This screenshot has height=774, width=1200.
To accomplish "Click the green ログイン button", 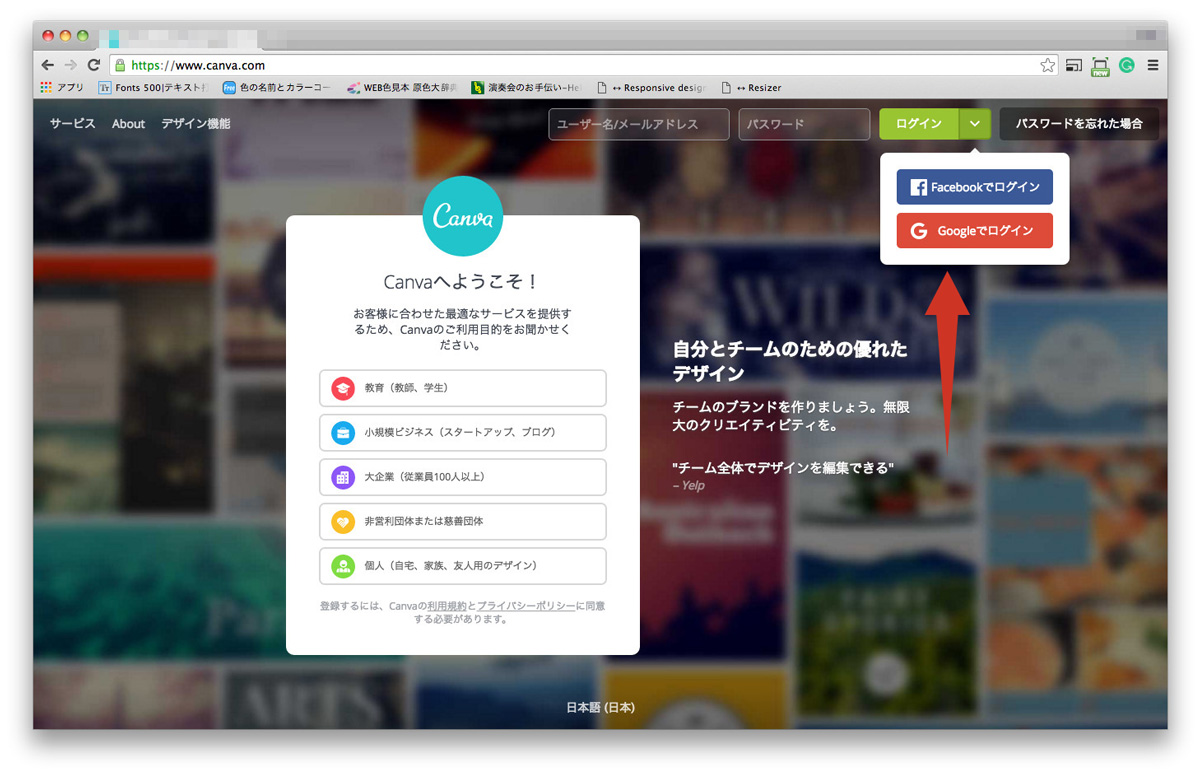I will pyautogui.click(x=919, y=124).
